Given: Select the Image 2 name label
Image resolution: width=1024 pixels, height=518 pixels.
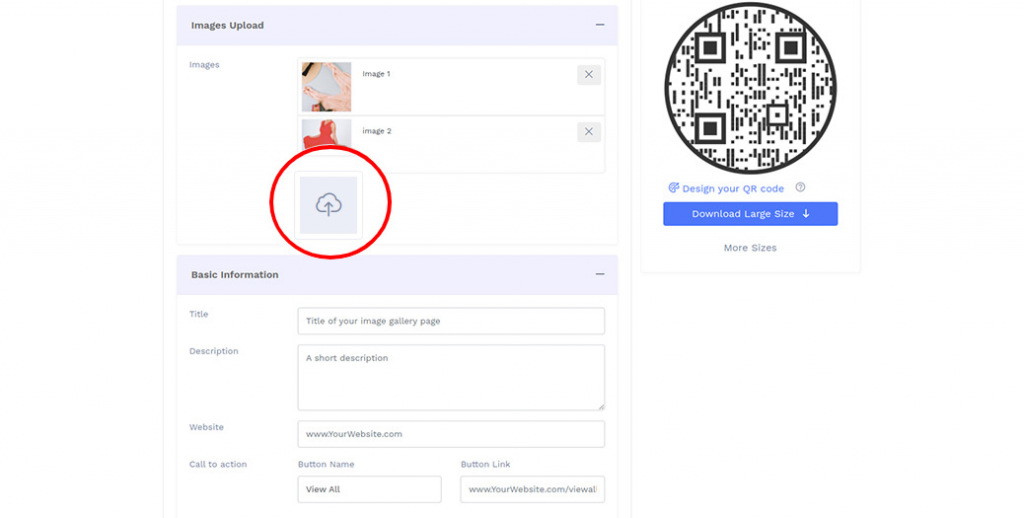Looking at the screenshot, I should 376,131.
